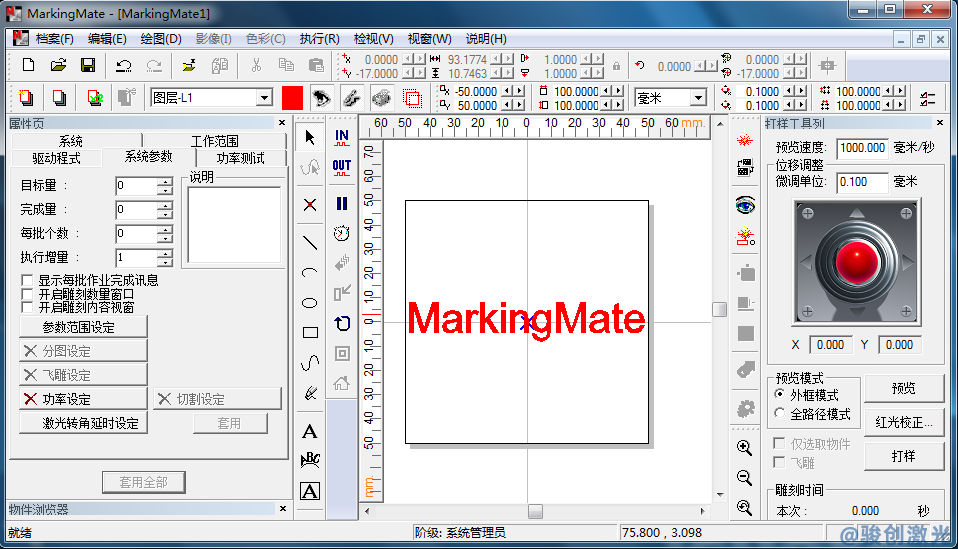This screenshot has height=549, width=958.
Task: Click the Save file toolbar icon
Action: pos(88,65)
